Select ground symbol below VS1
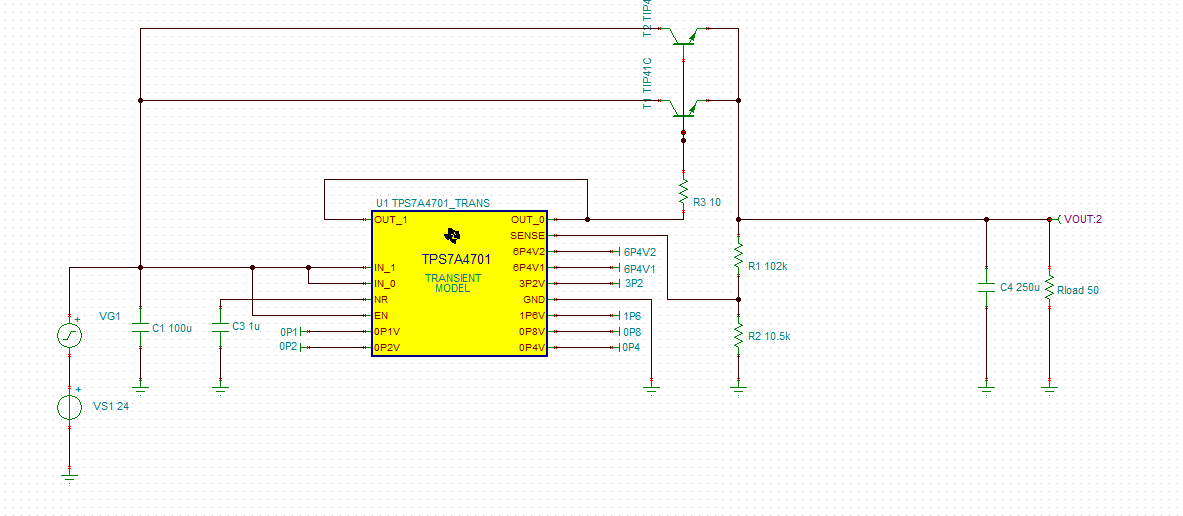Viewport: 1183px width, 516px height. [x=69, y=477]
